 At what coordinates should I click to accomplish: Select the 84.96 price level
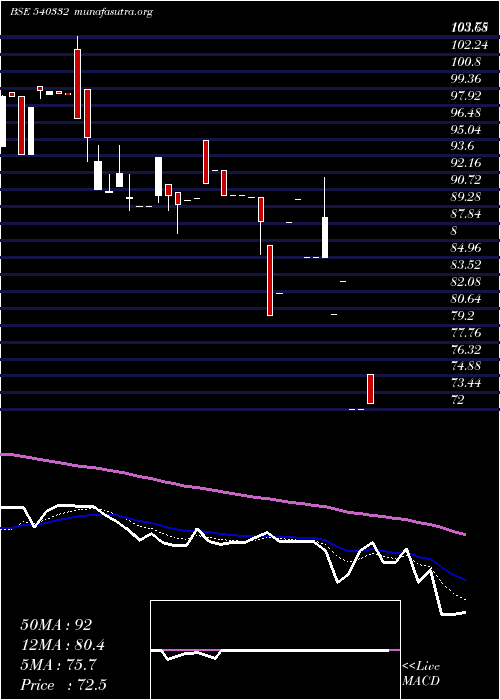(x=466, y=247)
